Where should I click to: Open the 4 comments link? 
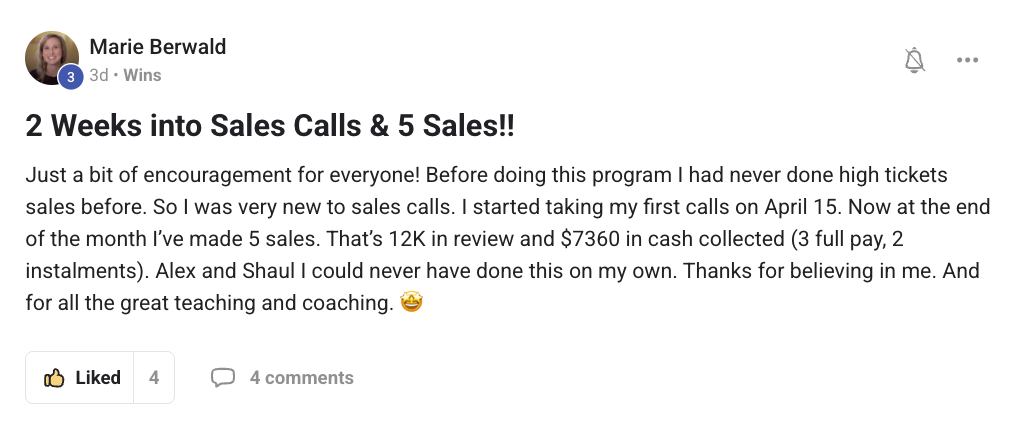click(x=301, y=378)
